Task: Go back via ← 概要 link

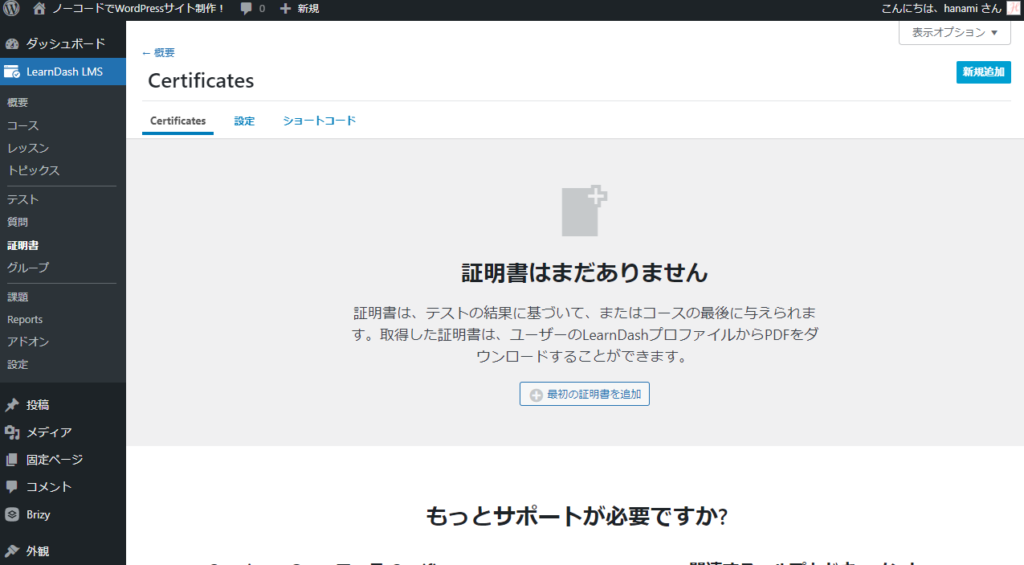Action: point(158,52)
